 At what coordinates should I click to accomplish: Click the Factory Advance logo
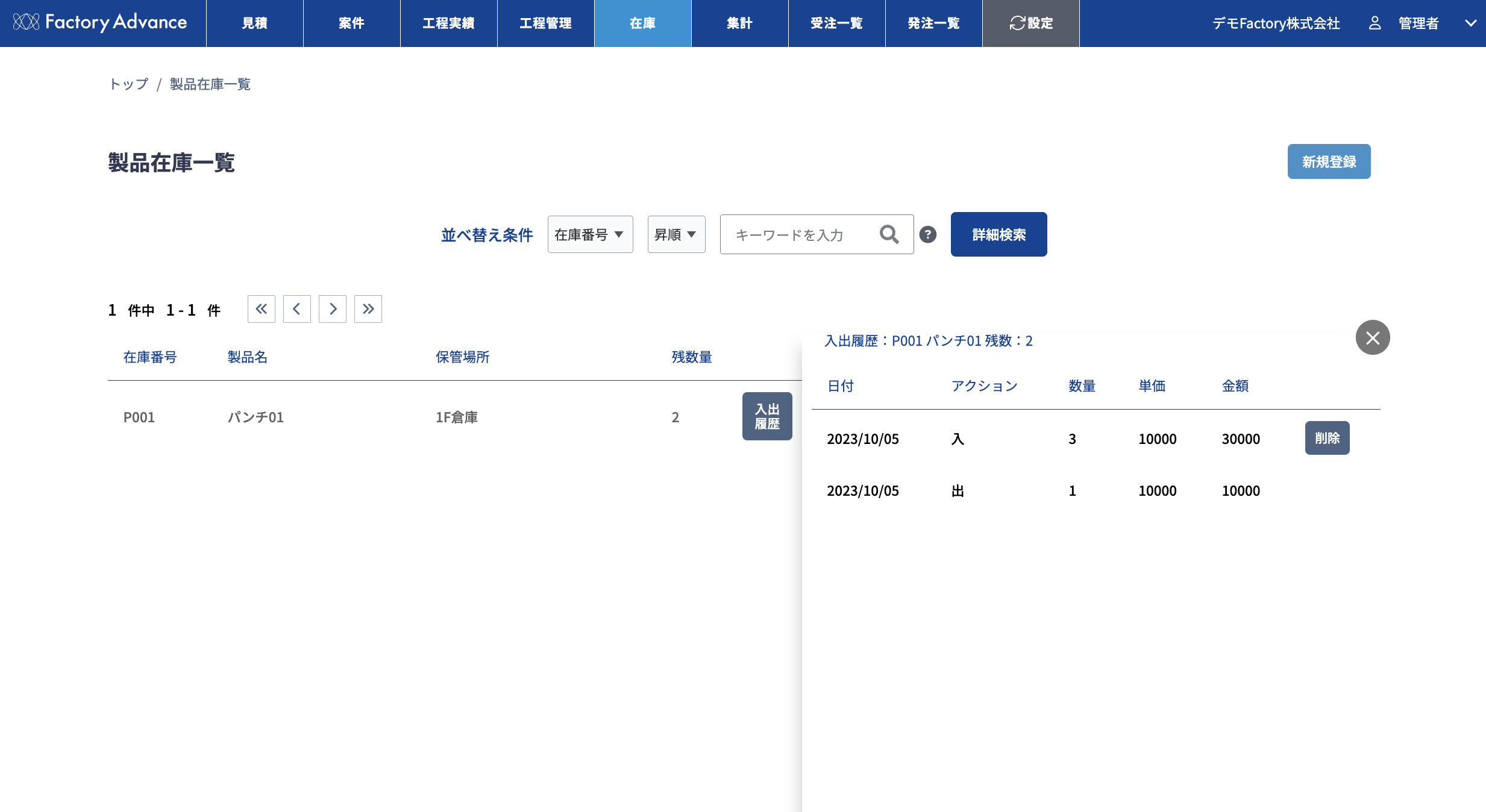tap(100, 22)
